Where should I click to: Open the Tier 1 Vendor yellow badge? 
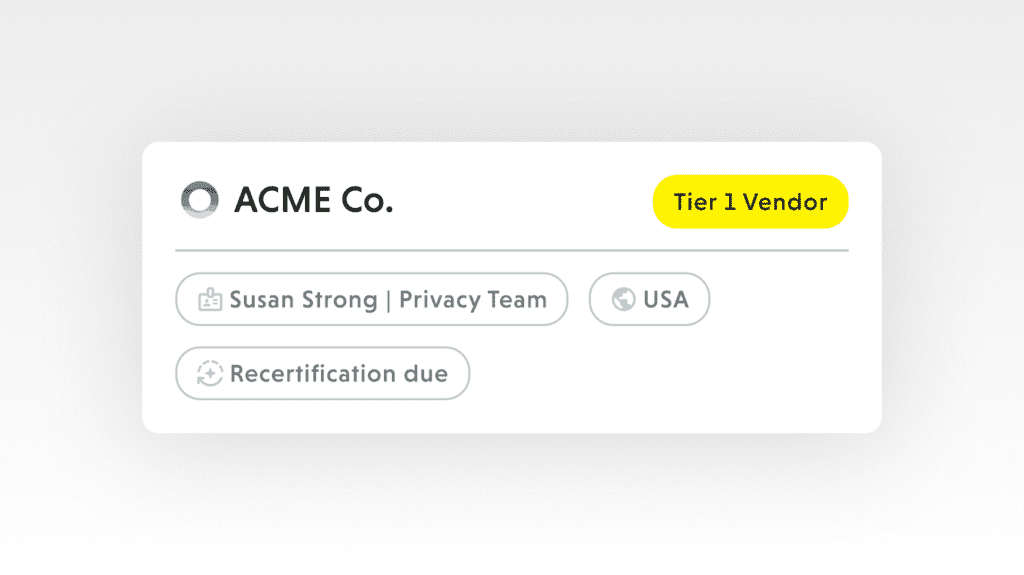tap(750, 202)
